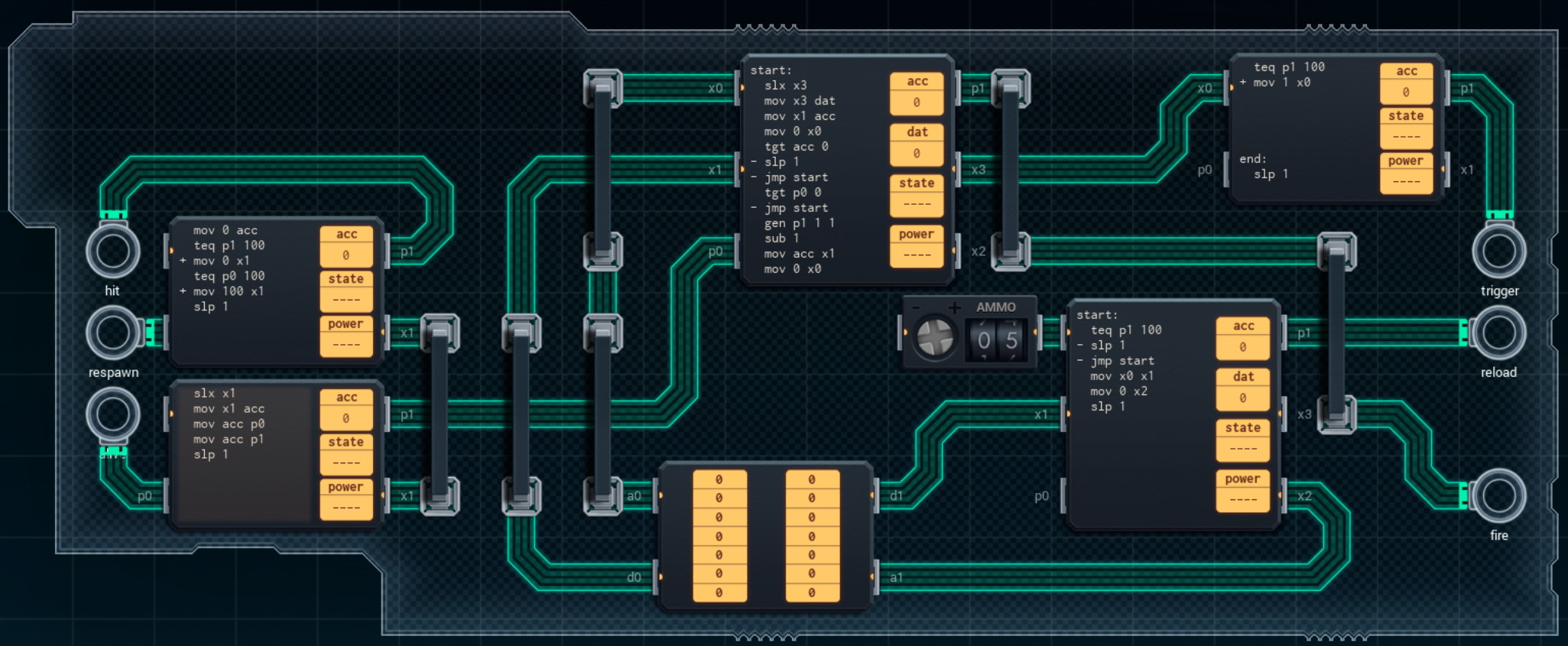Click the AMMO plus sign
The width and height of the screenshot is (1568, 646).
click(954, 308)
